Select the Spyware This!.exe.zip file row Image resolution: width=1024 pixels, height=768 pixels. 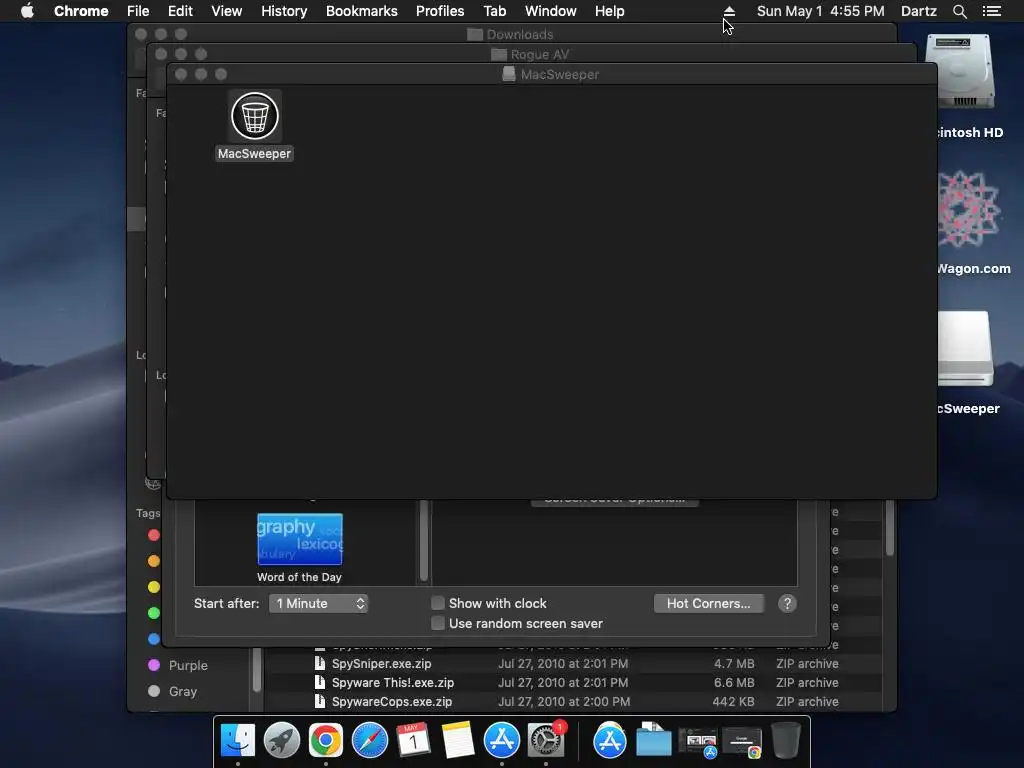pyautogui.click(x=573, y=682)
